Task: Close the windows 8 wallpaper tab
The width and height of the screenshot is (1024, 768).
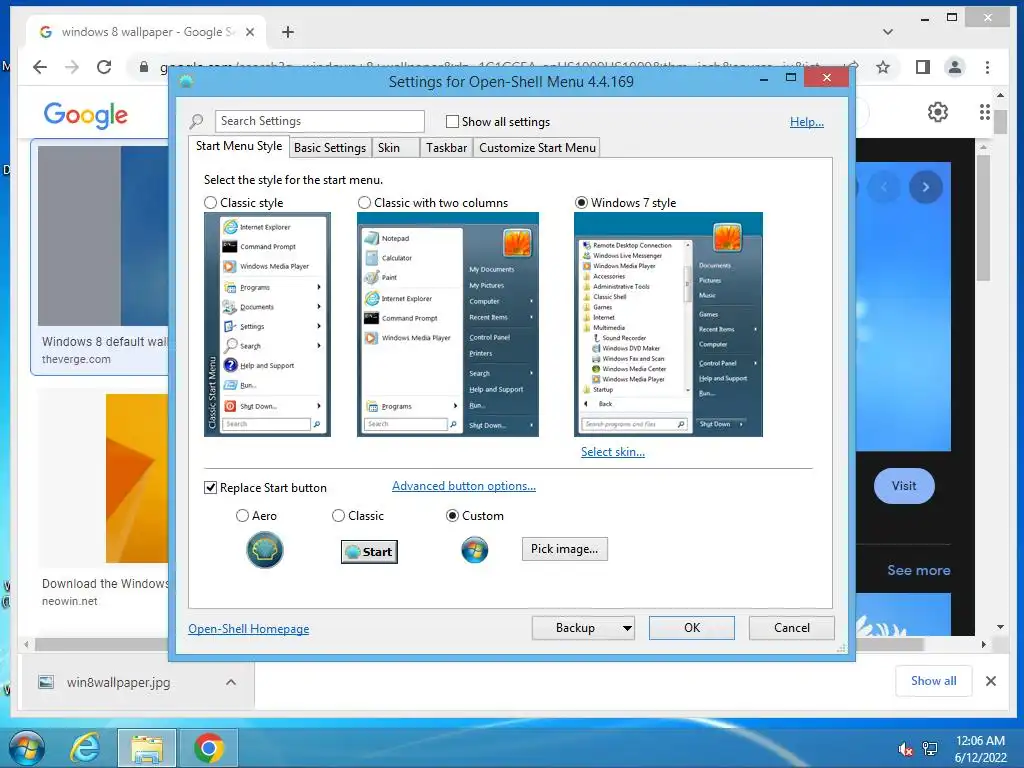Action: 249,32
